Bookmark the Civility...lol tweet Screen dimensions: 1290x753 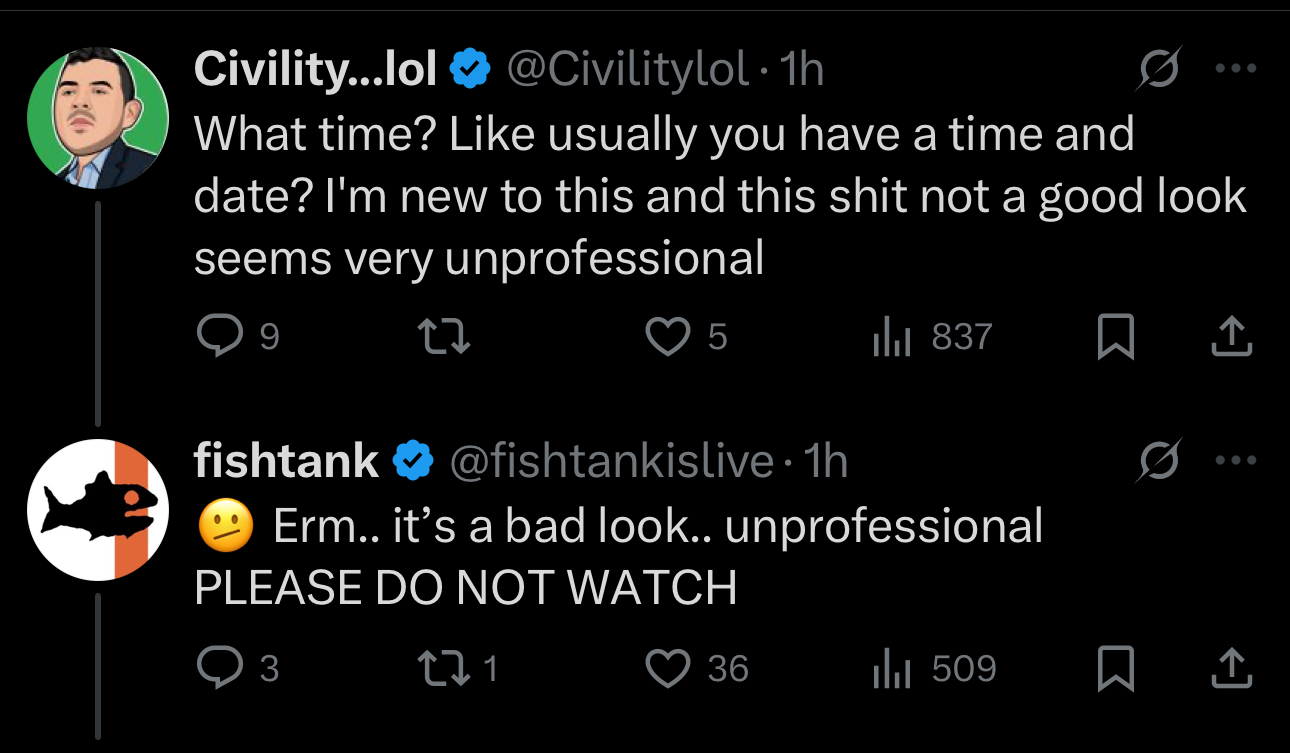click(x=1116, y=338)
